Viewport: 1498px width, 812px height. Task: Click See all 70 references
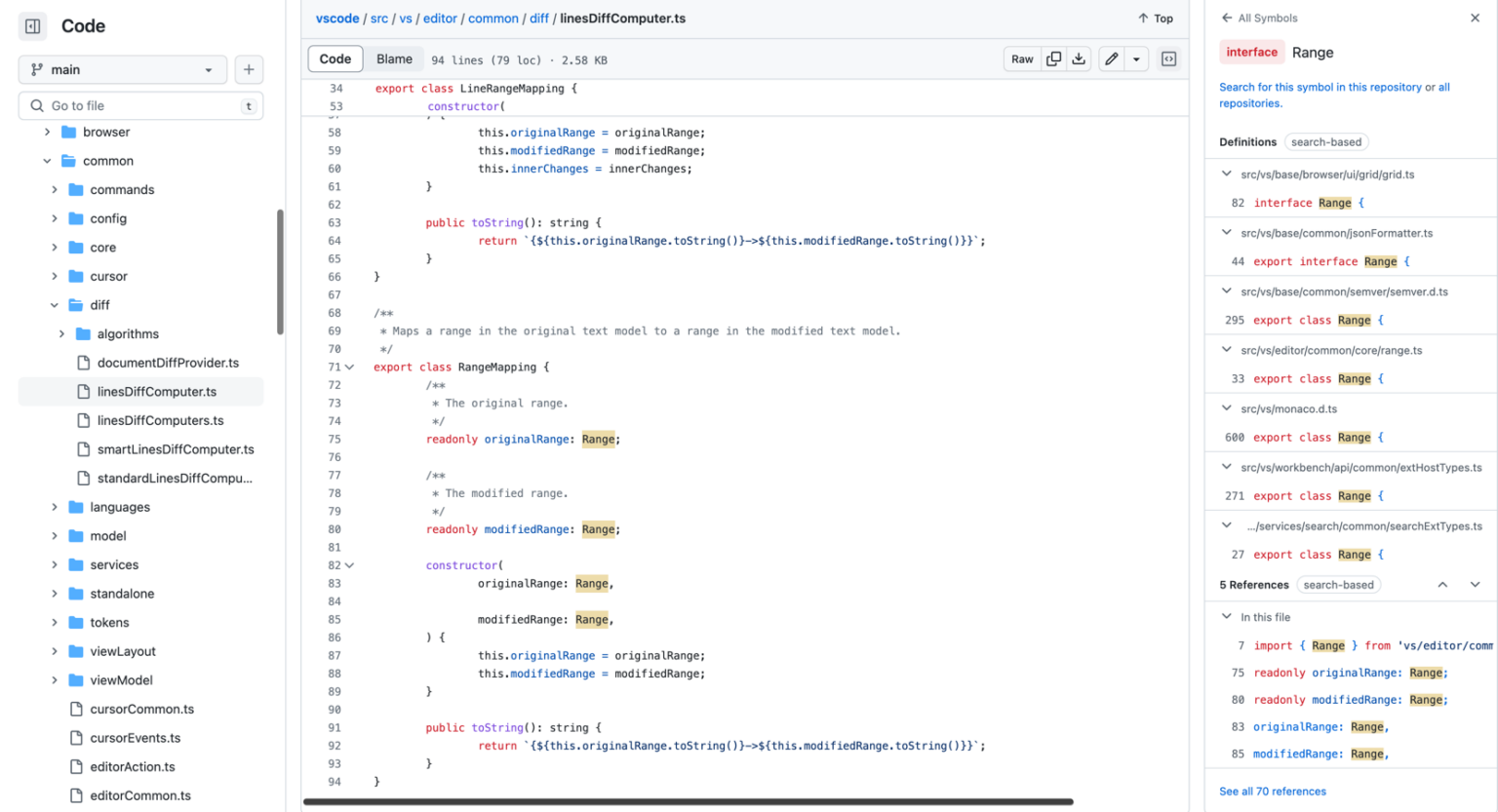click(1272, 792)
